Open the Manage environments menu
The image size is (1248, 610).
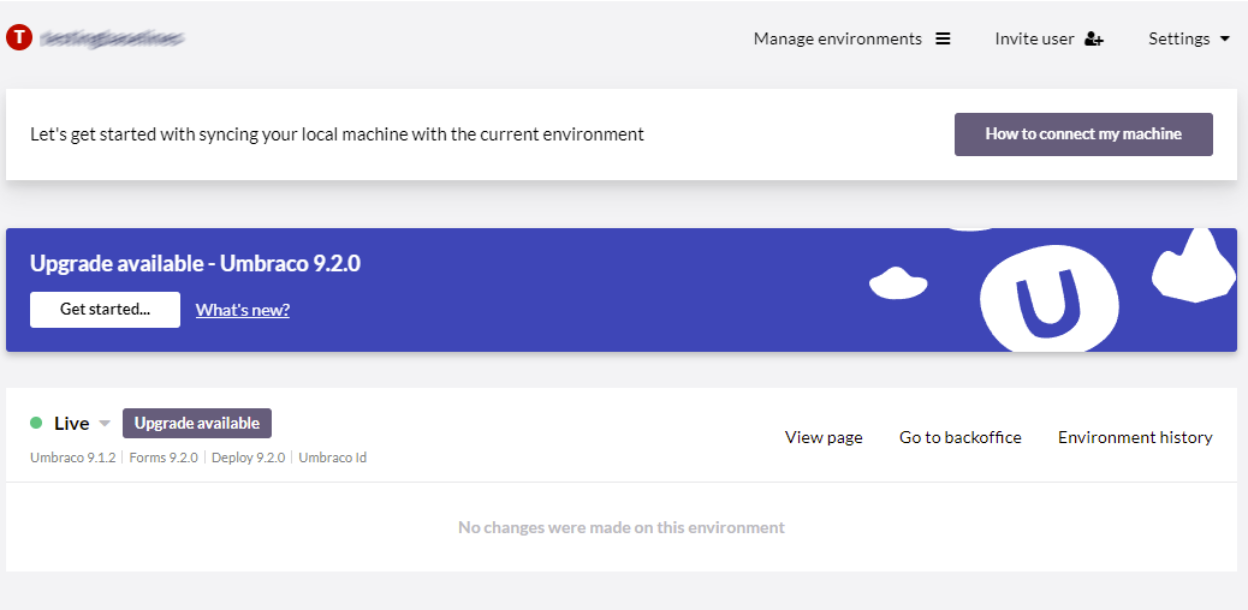837,39
